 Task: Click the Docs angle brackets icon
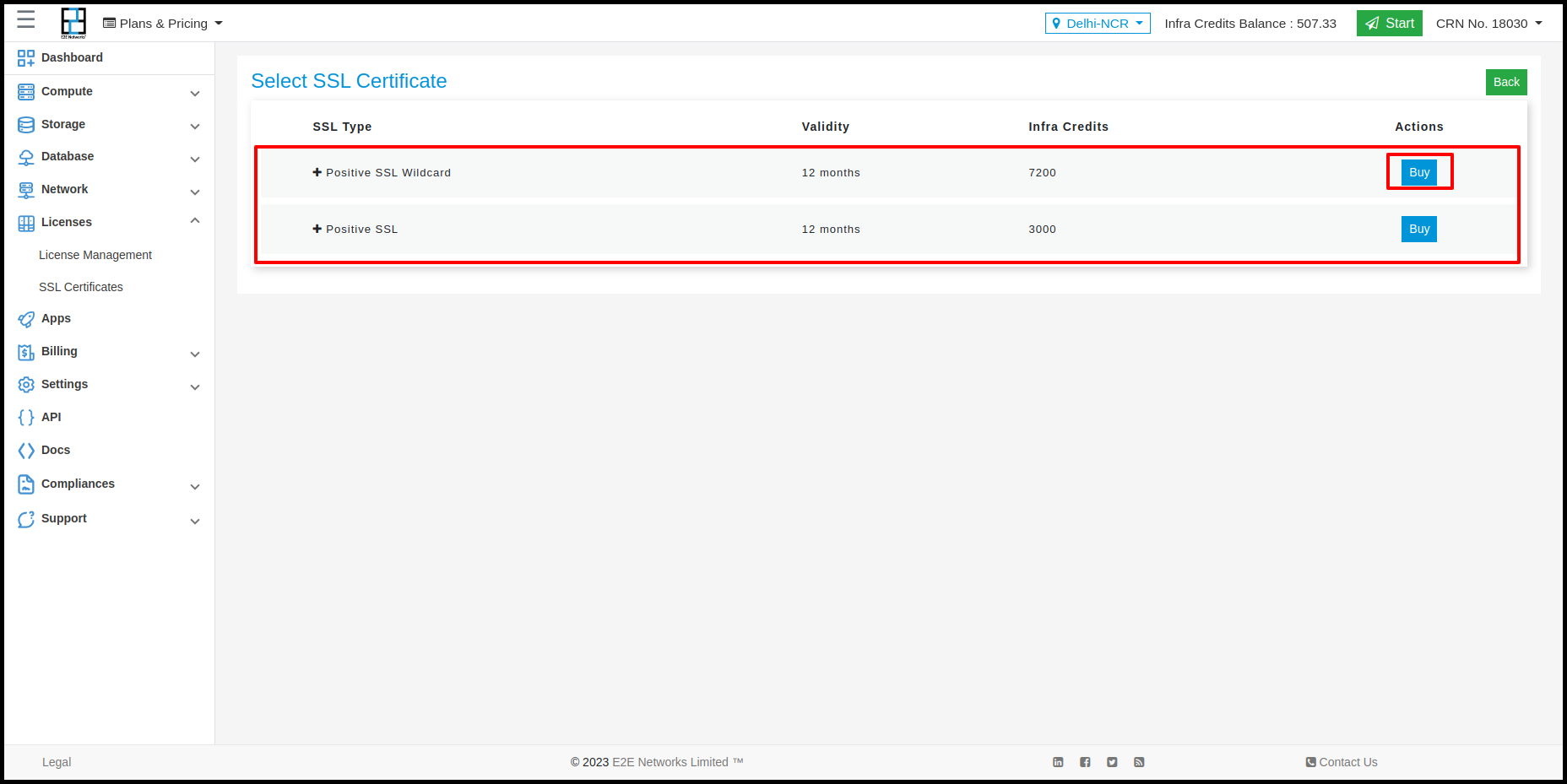click(x=26, y=451)
